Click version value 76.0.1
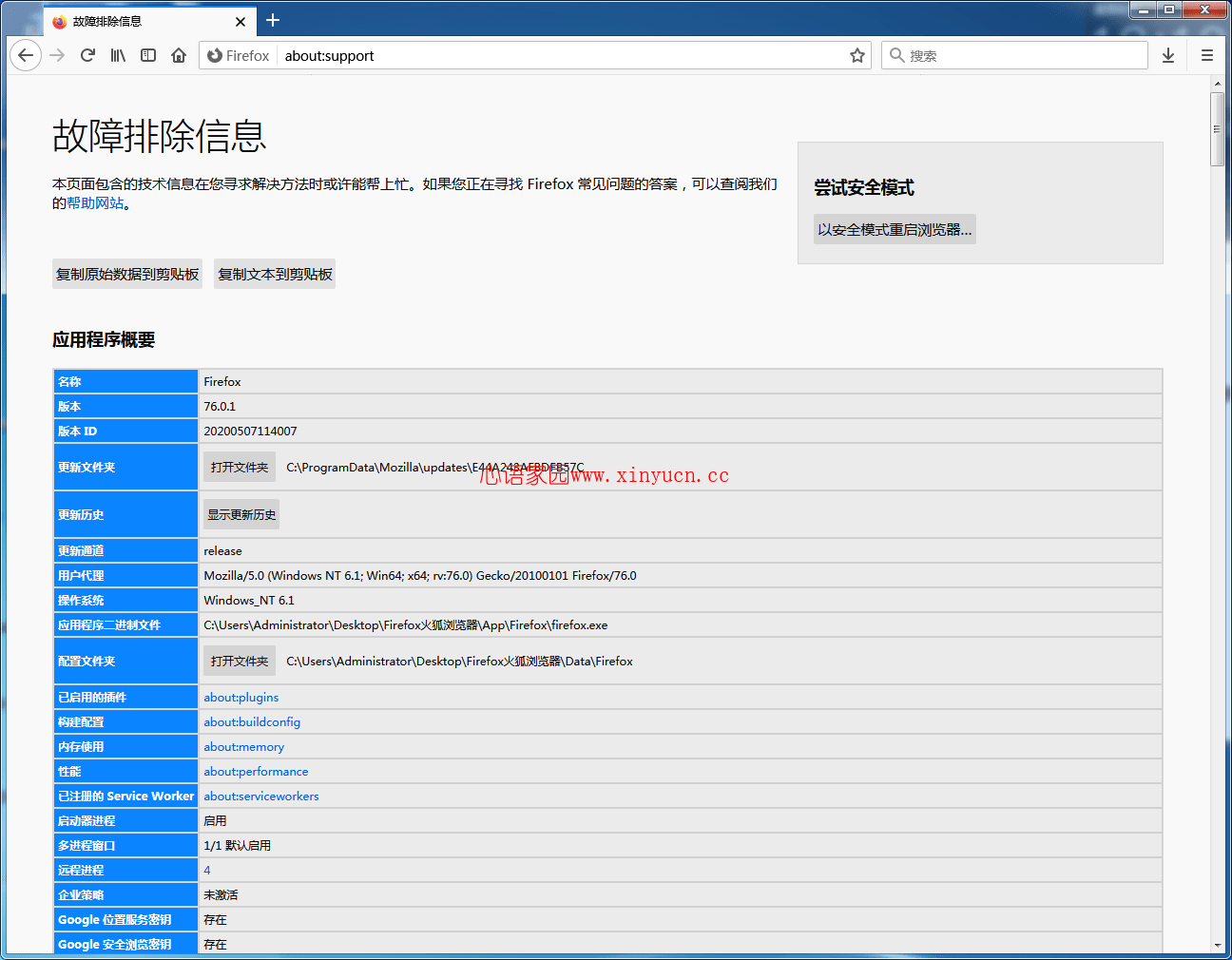 point(220,406)
